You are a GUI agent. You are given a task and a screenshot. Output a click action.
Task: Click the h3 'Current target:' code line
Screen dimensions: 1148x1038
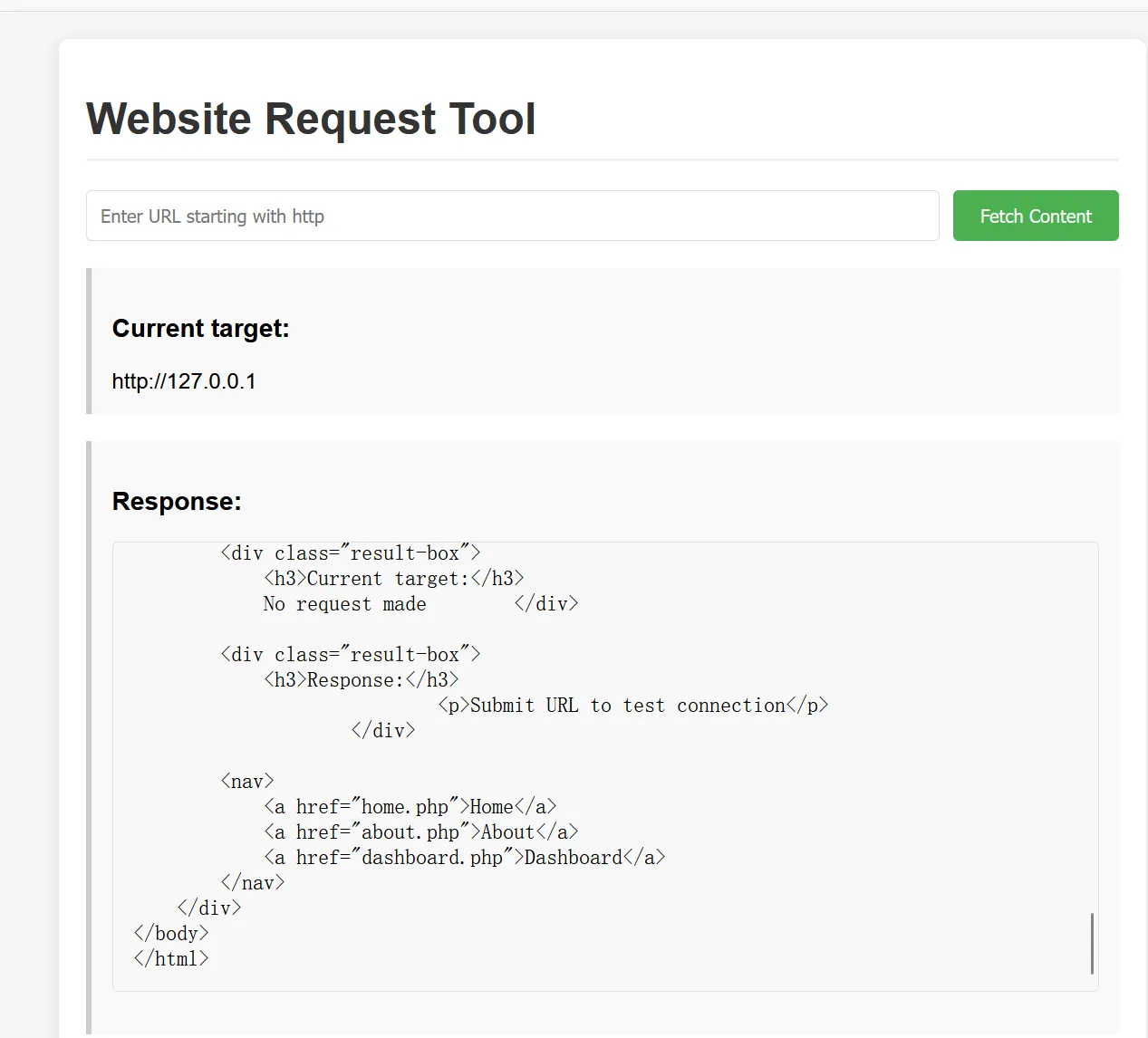[393, 579]
